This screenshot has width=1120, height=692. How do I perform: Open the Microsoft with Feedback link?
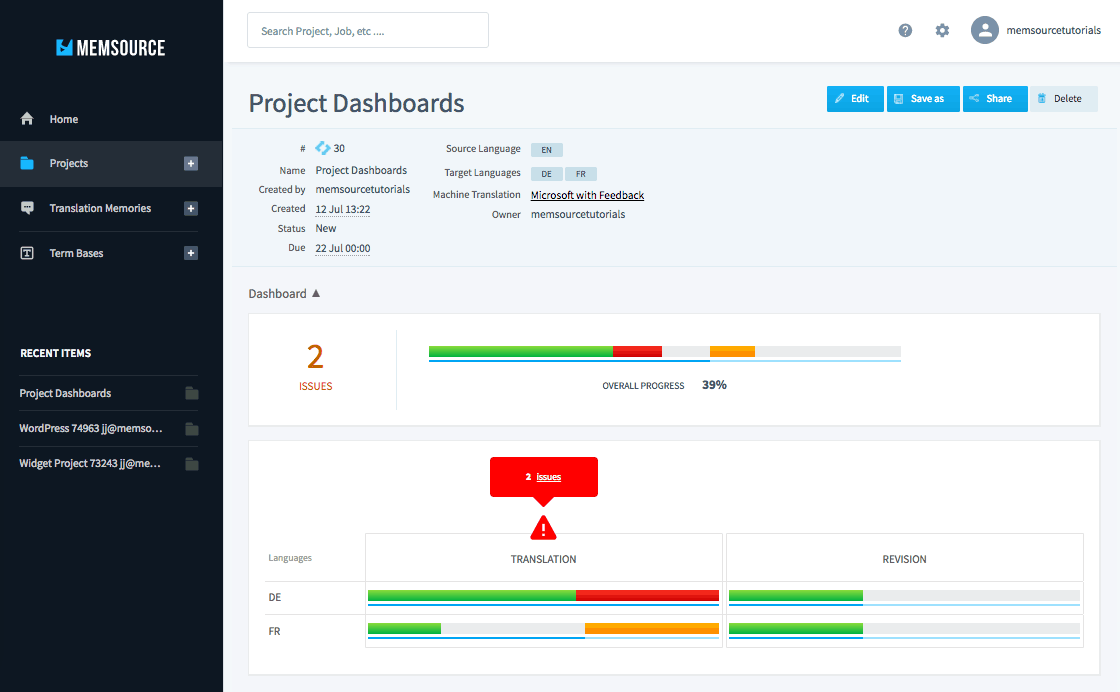(x=587, y=195)
